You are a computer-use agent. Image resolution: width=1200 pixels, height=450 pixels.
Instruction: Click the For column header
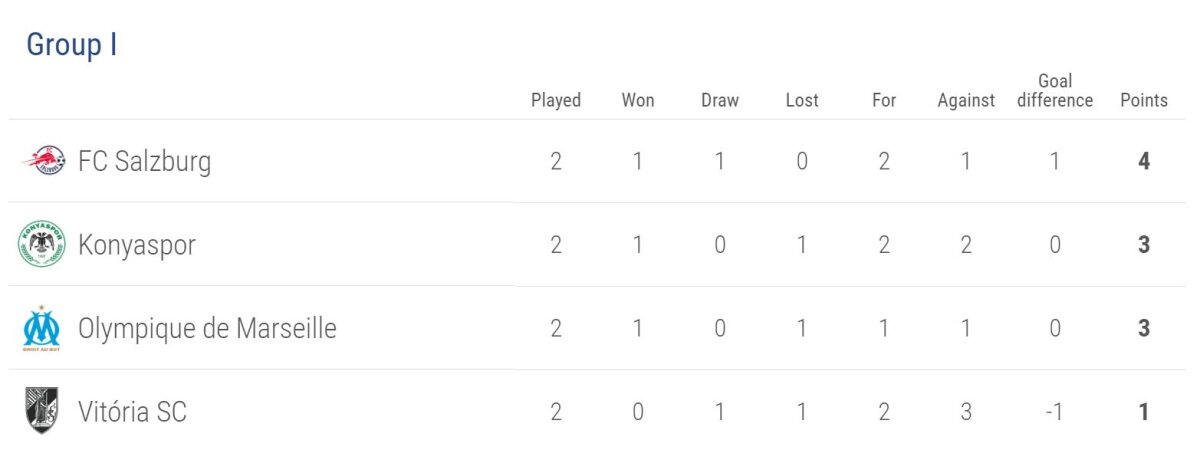884,100
